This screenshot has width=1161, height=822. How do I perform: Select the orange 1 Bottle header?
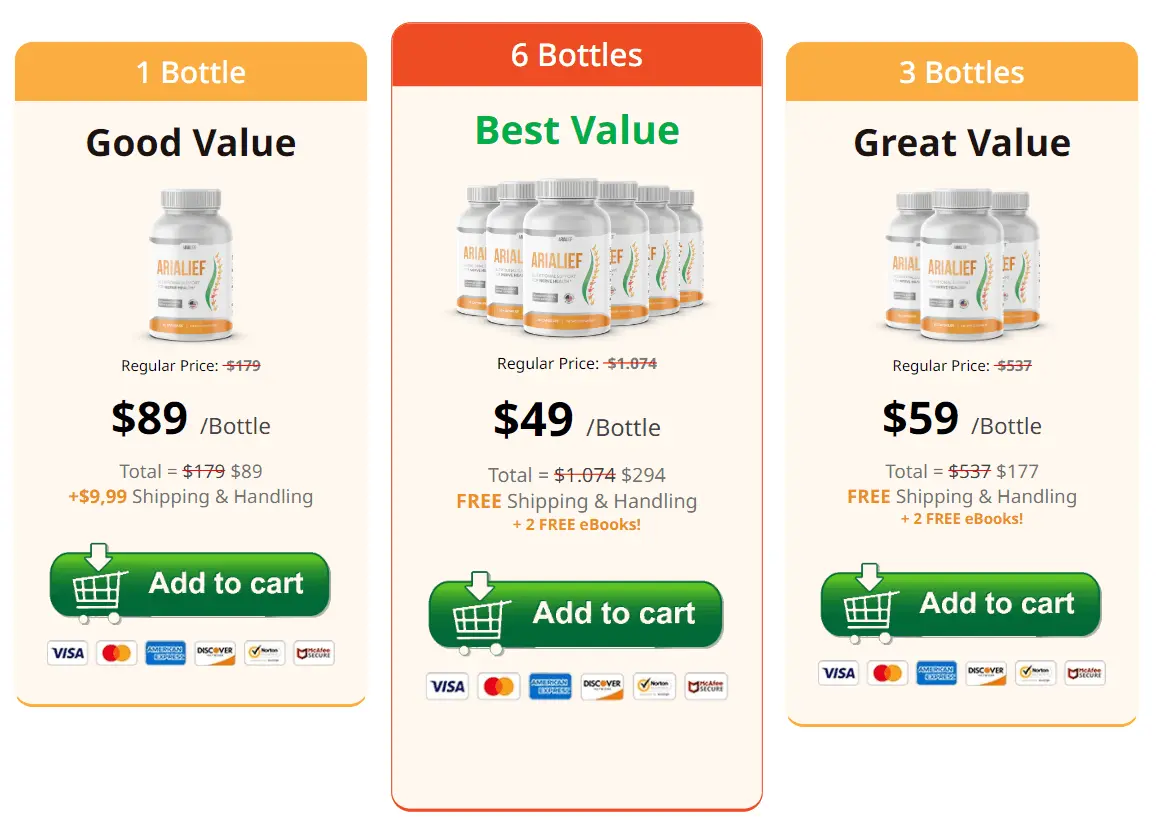tap(191, 72)
